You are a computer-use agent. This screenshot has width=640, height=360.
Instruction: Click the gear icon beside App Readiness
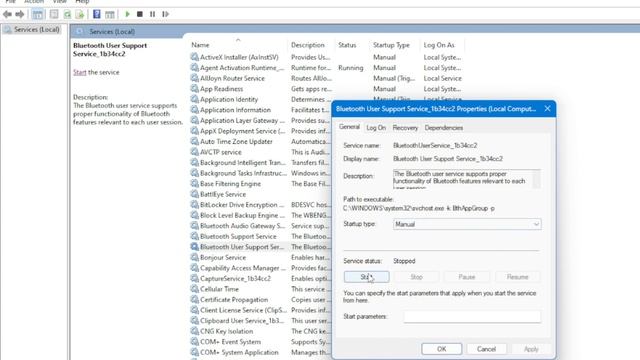195,89
